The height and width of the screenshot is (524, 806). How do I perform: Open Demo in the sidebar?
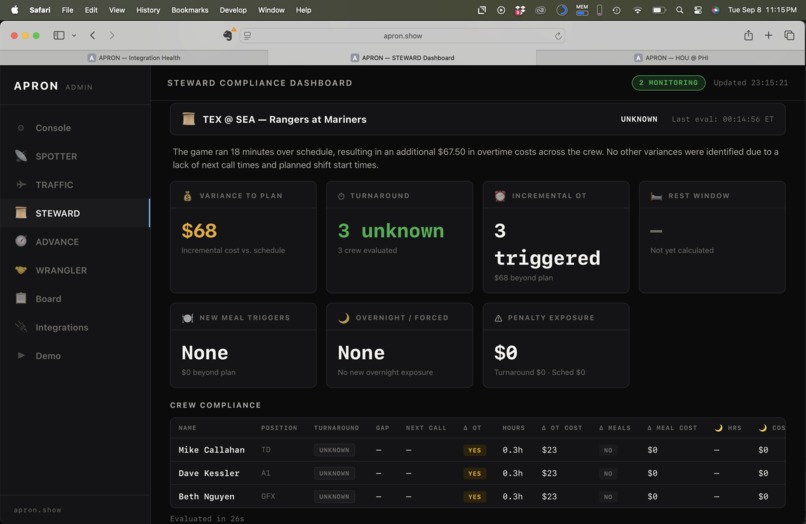[x=75, y=356]
